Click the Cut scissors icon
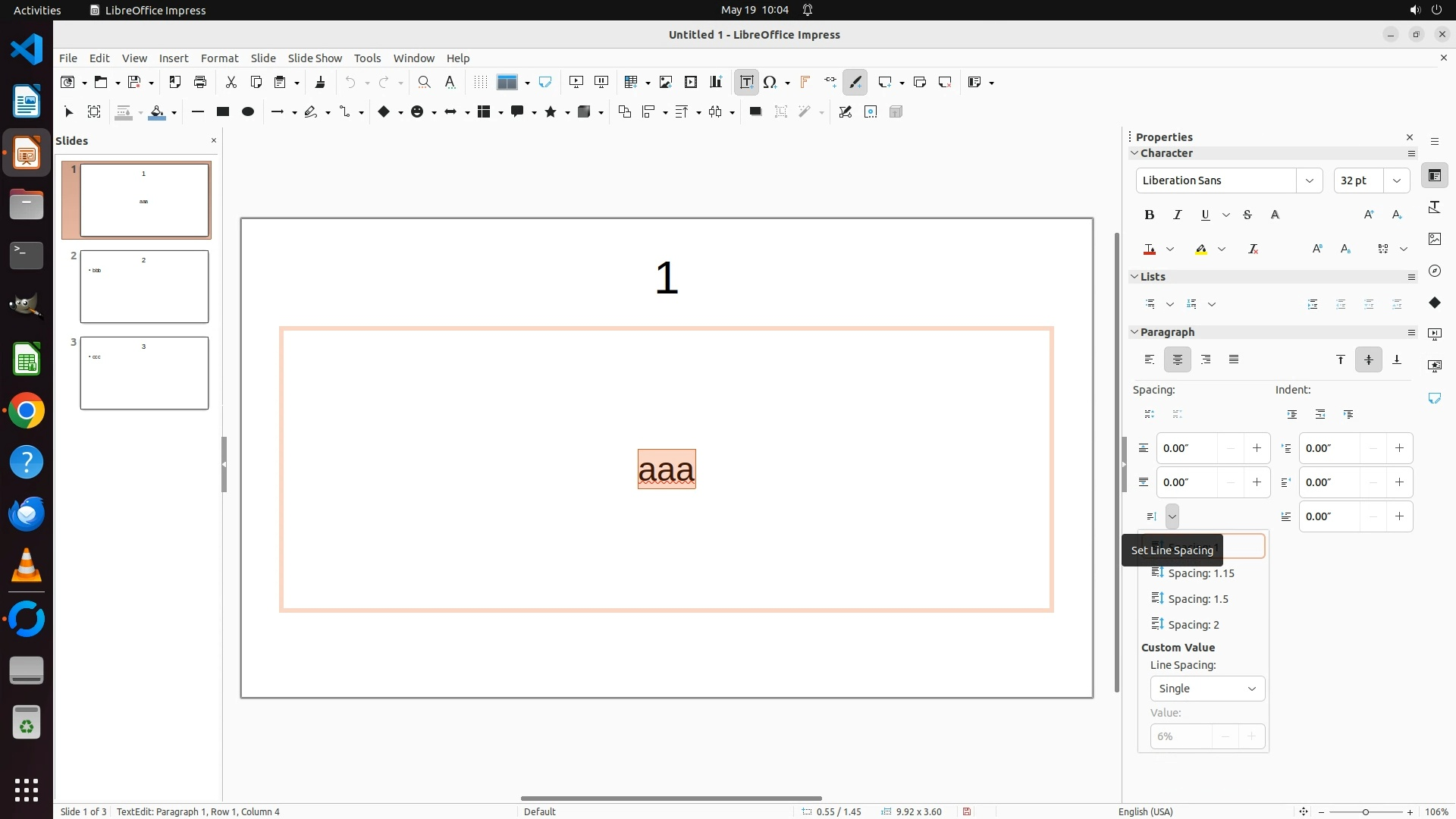 [231, 82]
